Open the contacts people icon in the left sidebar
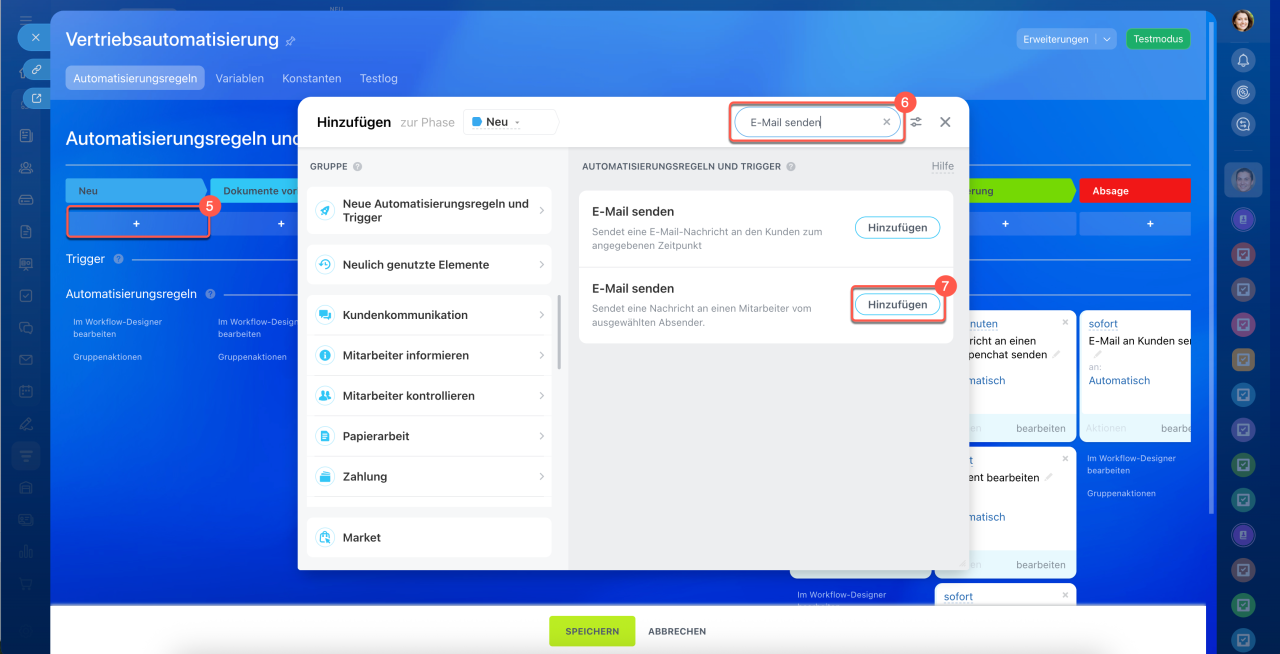This screenshot has height=654, width=1280. tap(26, 167)
